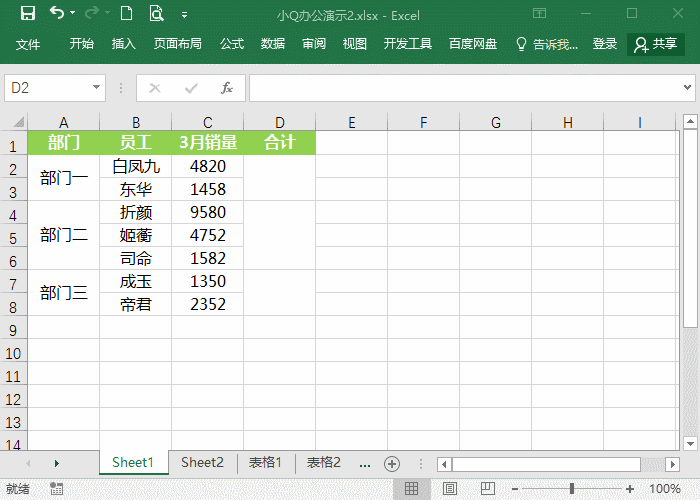This screenshot has height=500, width=700.
Task: Select the merged cell 部门一
Action: [64, 178]
